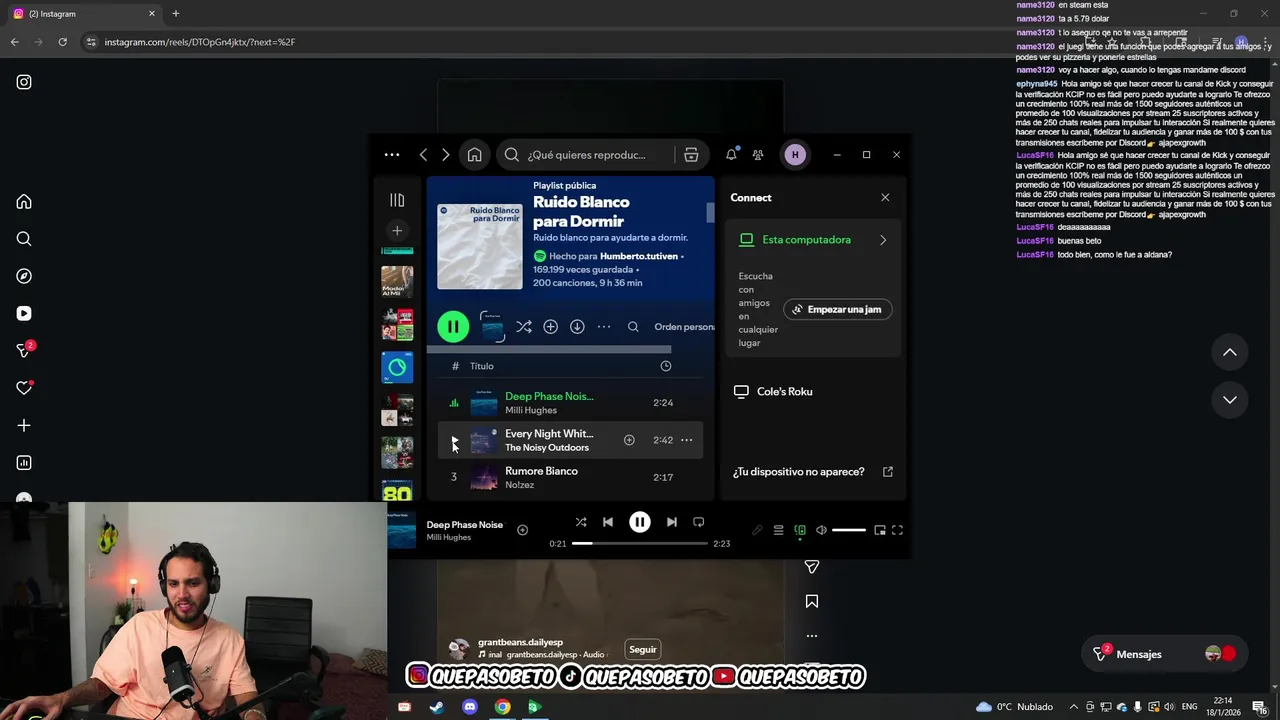
Task: Open Spotify miniplayer
Action: pos(880,530)
